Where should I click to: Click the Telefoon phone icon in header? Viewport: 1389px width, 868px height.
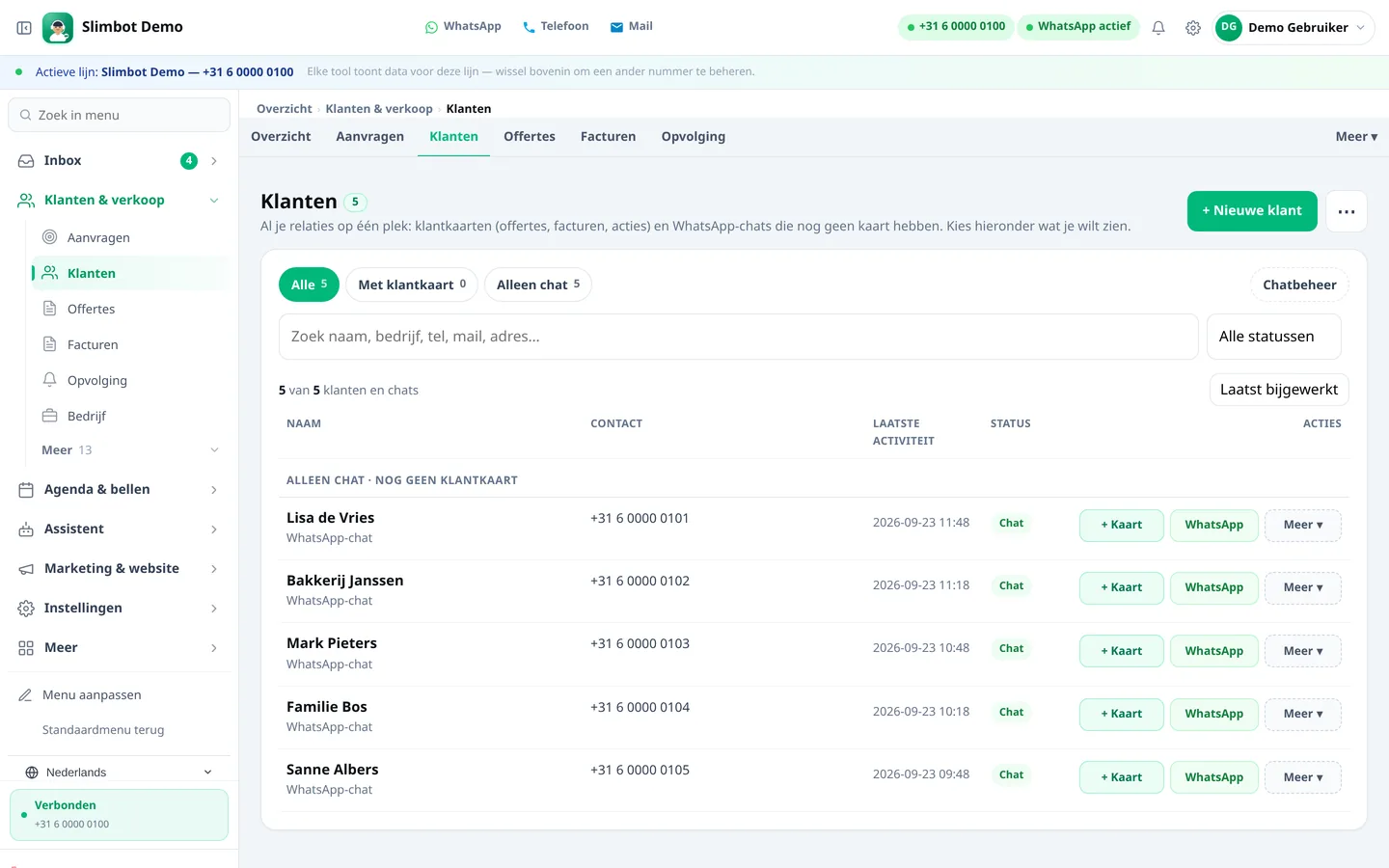[529, 27]
